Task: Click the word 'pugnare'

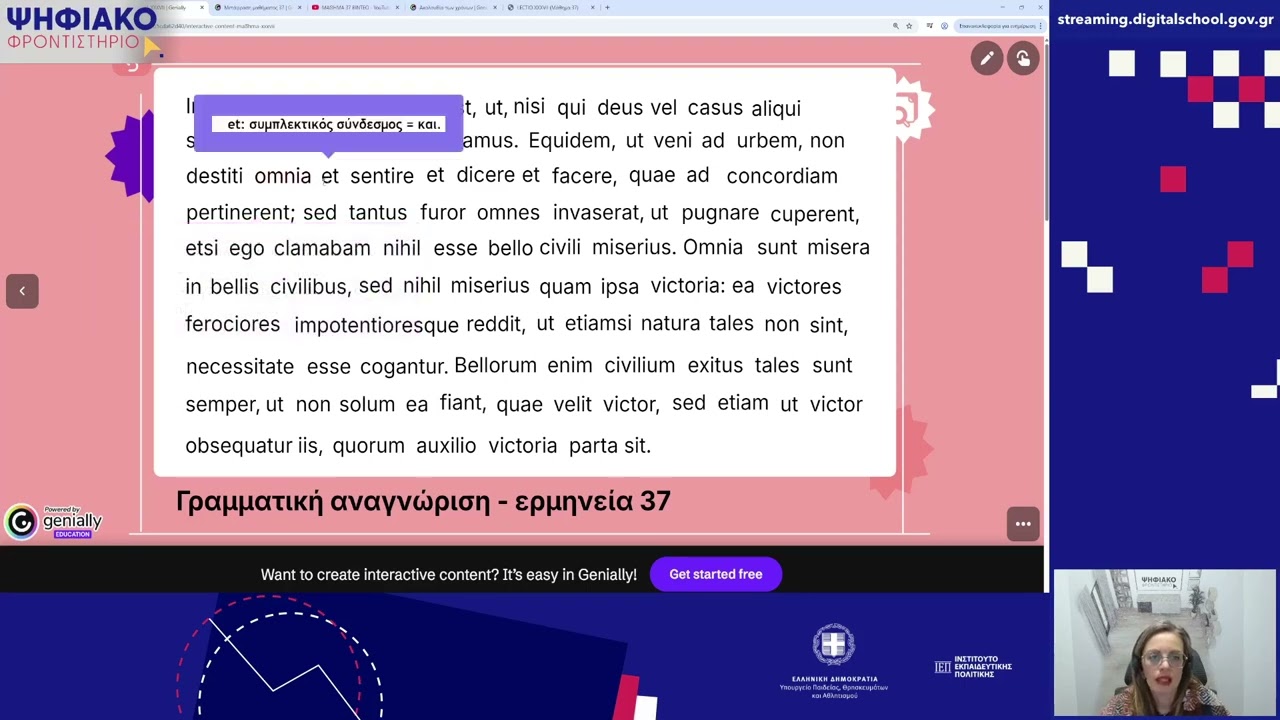Action: 720,214
